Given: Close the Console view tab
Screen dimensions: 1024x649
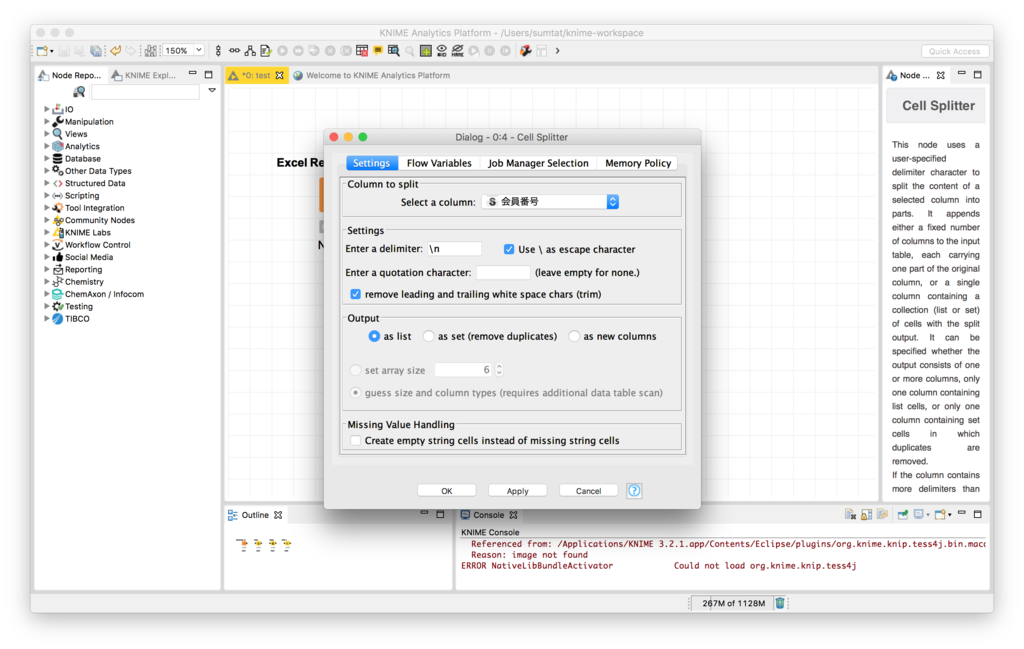Looking at the screenshot, I should click(x=513, y=515).
